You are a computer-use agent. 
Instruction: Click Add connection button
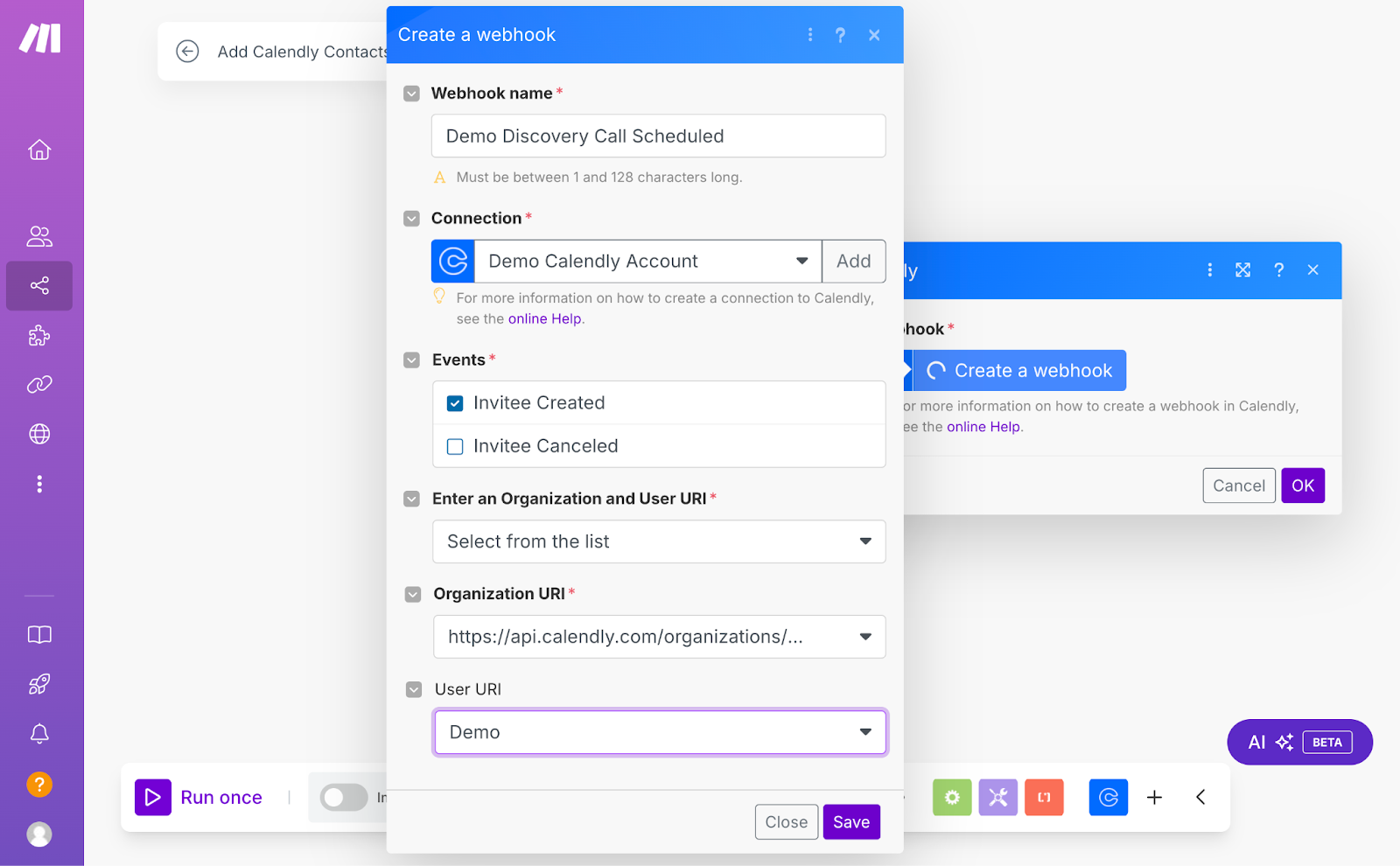[x=854, y=262]
